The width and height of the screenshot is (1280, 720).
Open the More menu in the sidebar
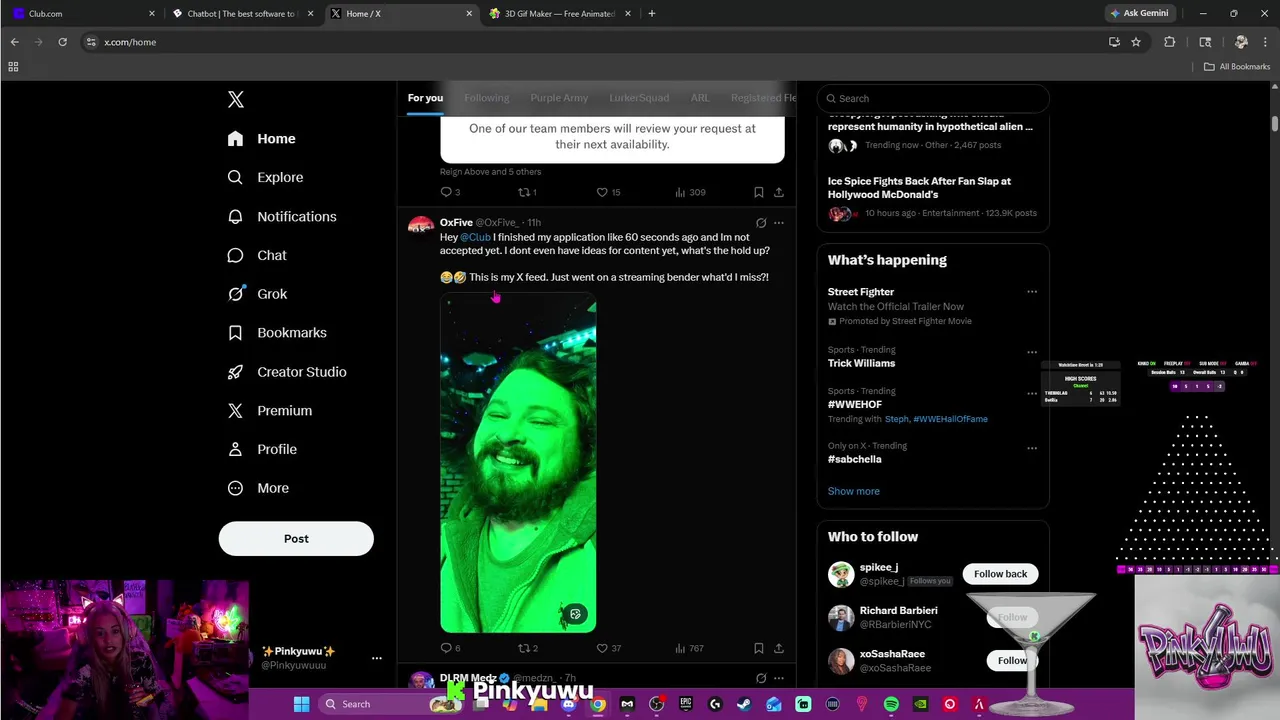tap(258, 489)
